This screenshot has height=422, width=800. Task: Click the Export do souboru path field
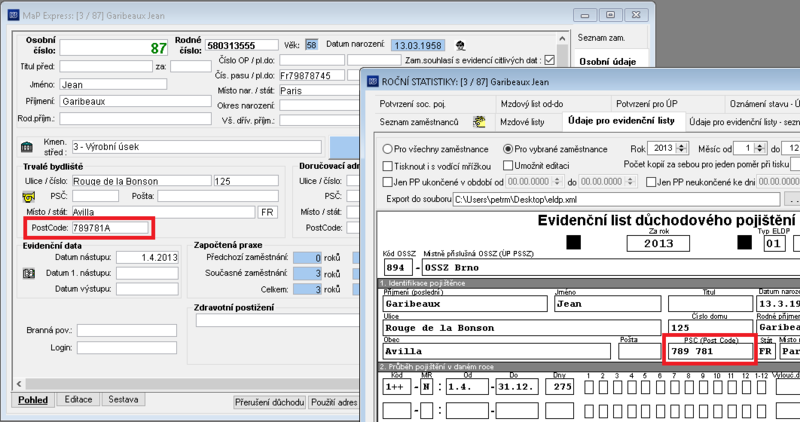[x=616, y=200]
